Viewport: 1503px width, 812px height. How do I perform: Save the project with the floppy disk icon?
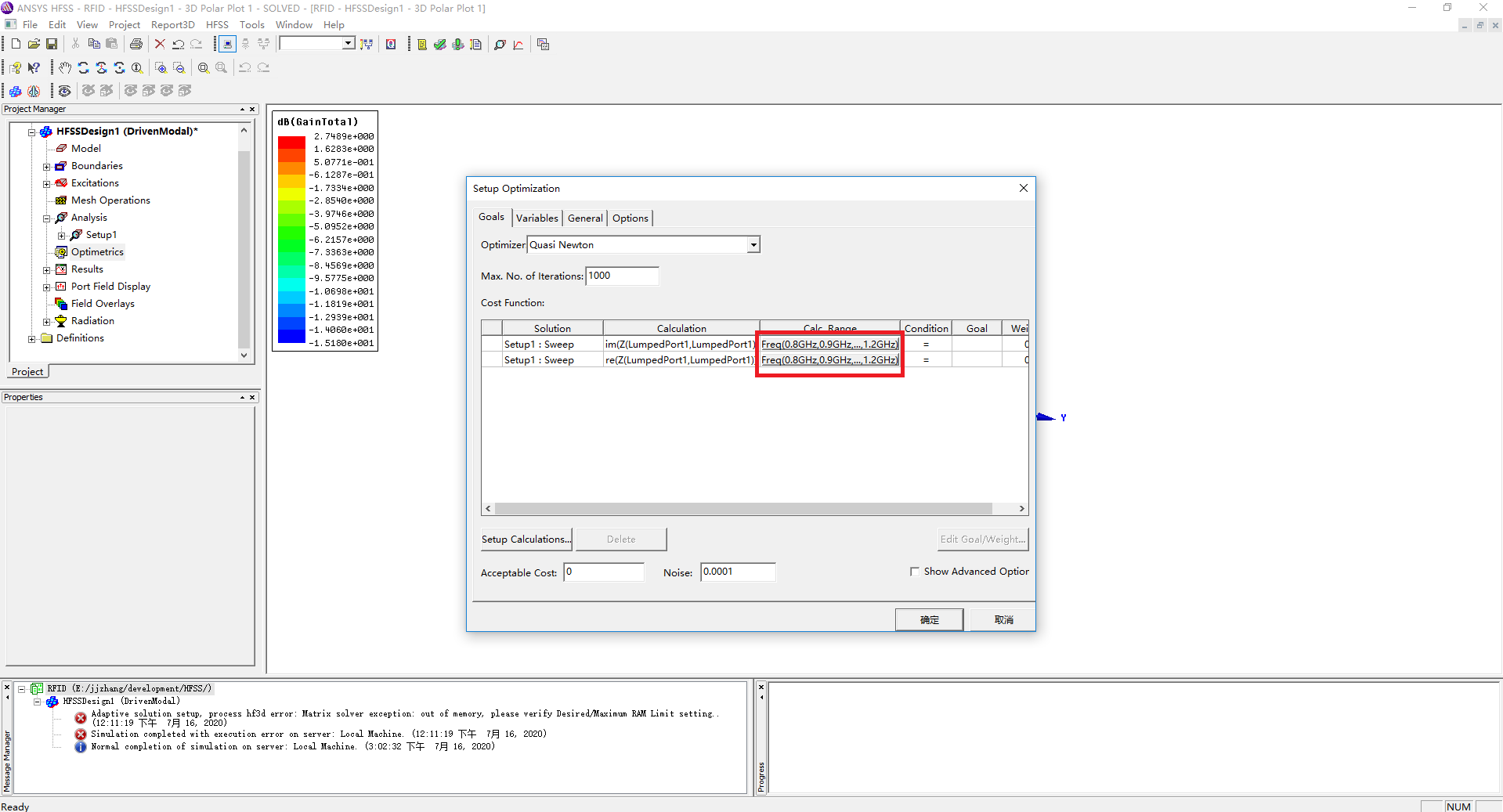[x=52, y=45]
